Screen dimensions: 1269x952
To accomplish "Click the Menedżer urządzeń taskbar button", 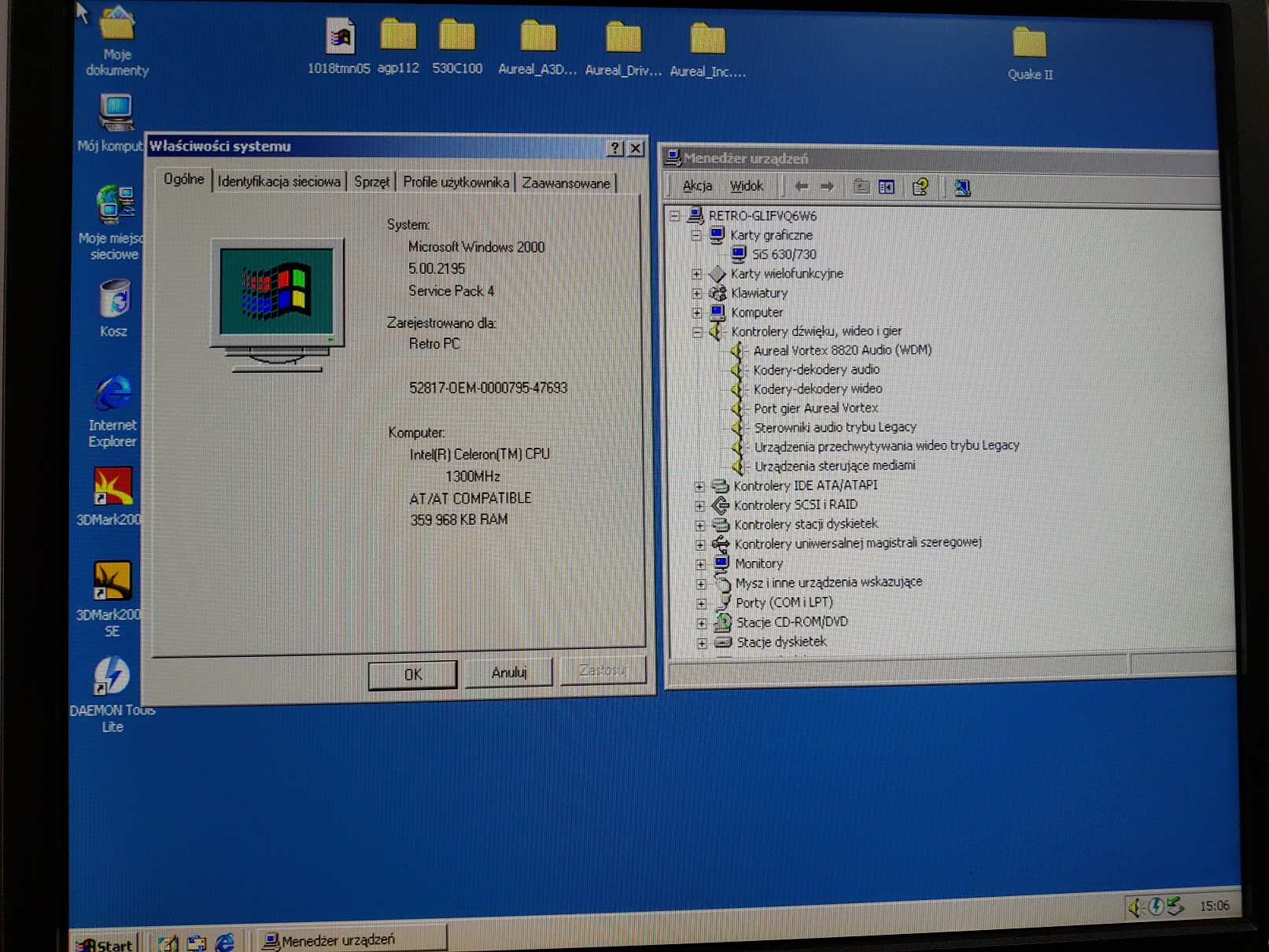I will pyautogui.click(x=351, y=940).
